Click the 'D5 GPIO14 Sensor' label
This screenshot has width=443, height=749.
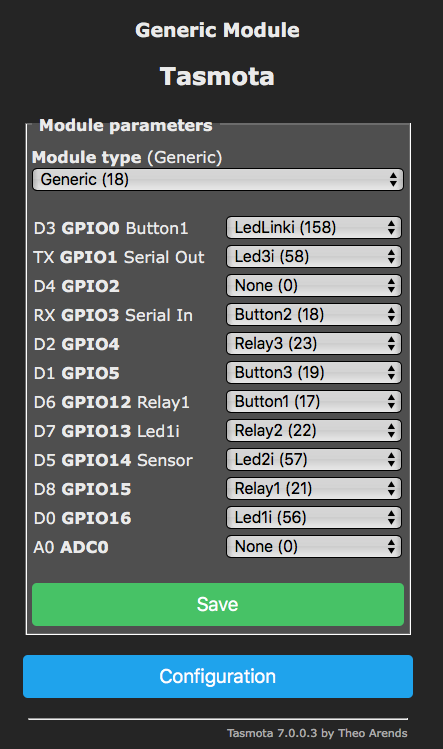click(x=113, y=460)
